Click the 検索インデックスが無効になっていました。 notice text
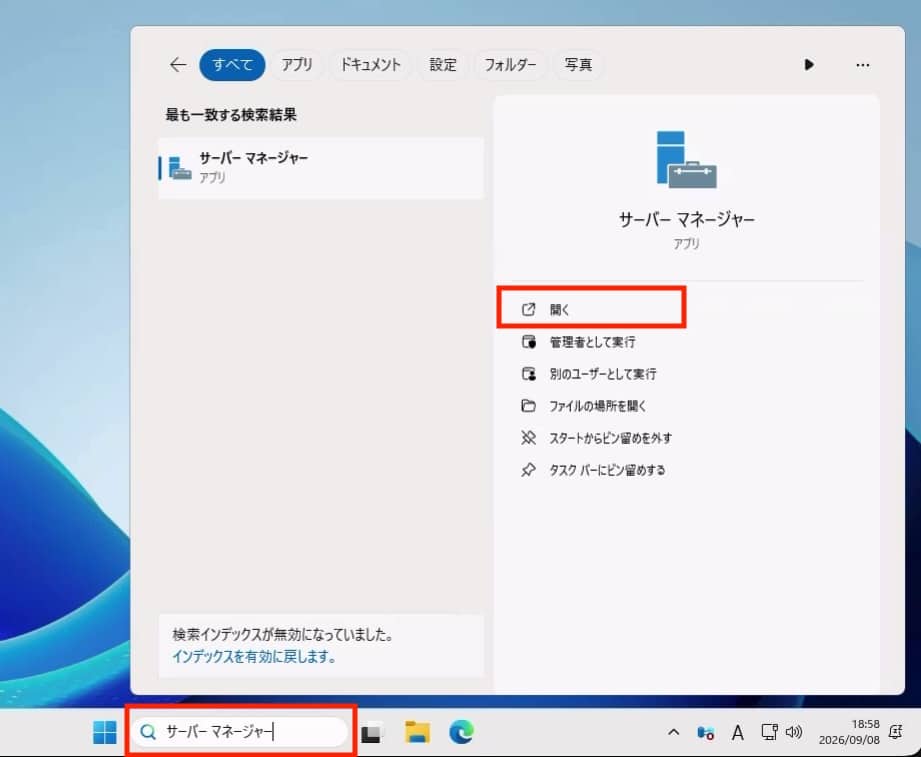The image size is (921, 757). [283, 634]
